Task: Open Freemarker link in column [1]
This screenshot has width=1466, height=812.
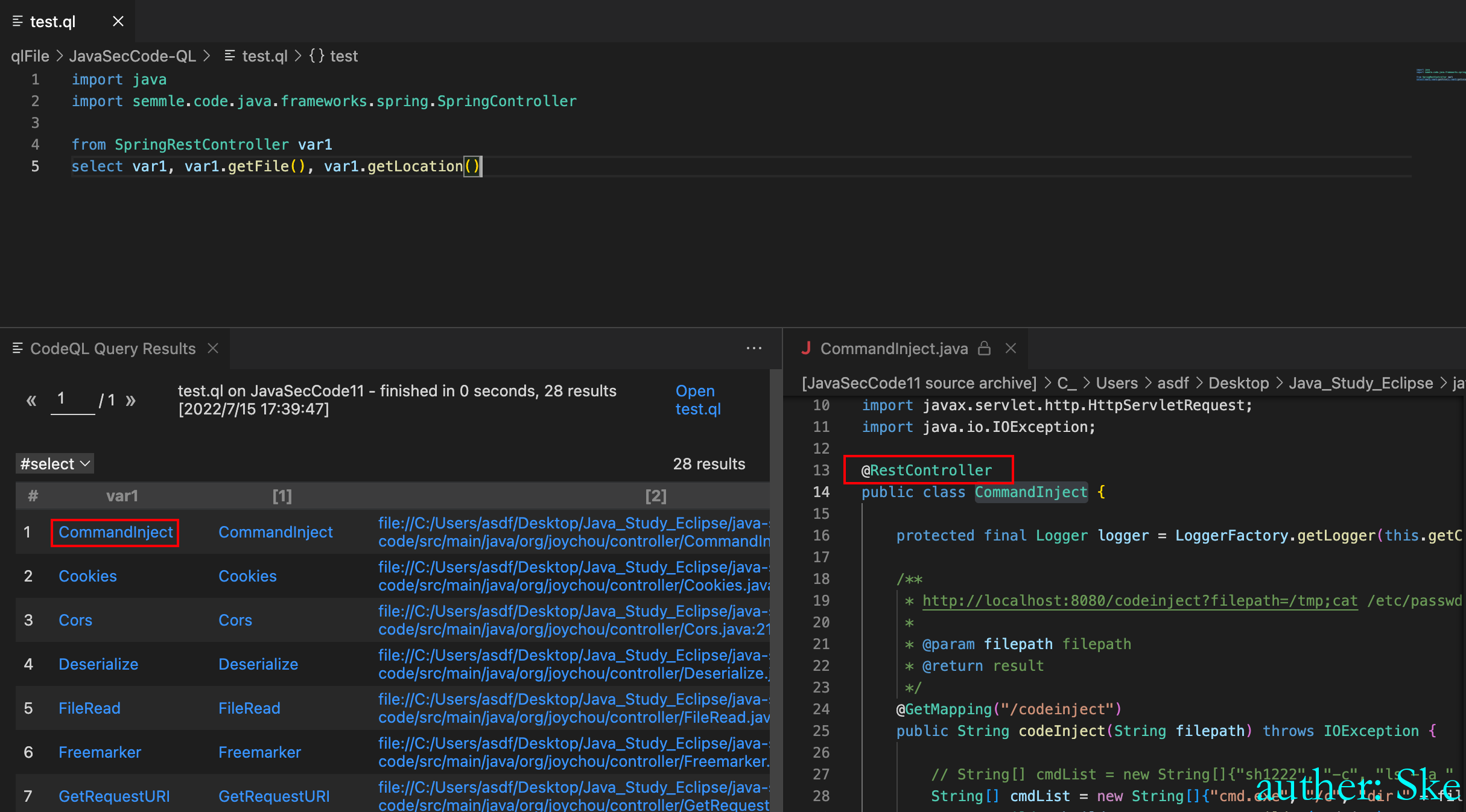Action: [259, 752]
